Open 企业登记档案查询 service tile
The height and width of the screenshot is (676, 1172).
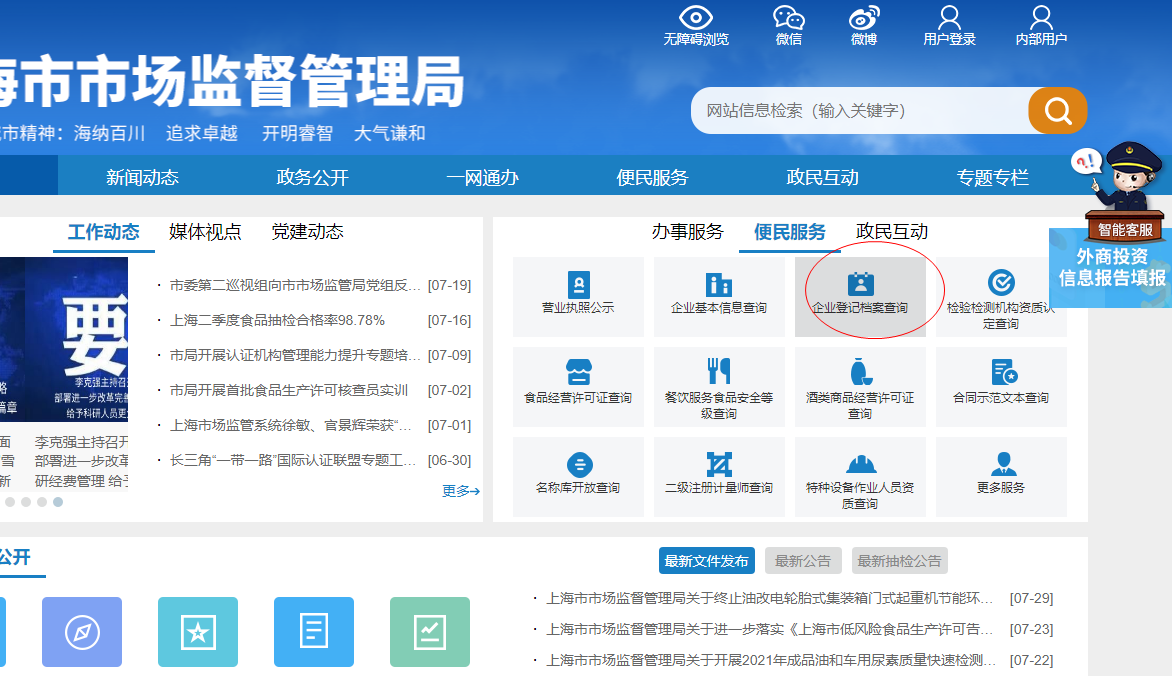(x=860, y=297)
